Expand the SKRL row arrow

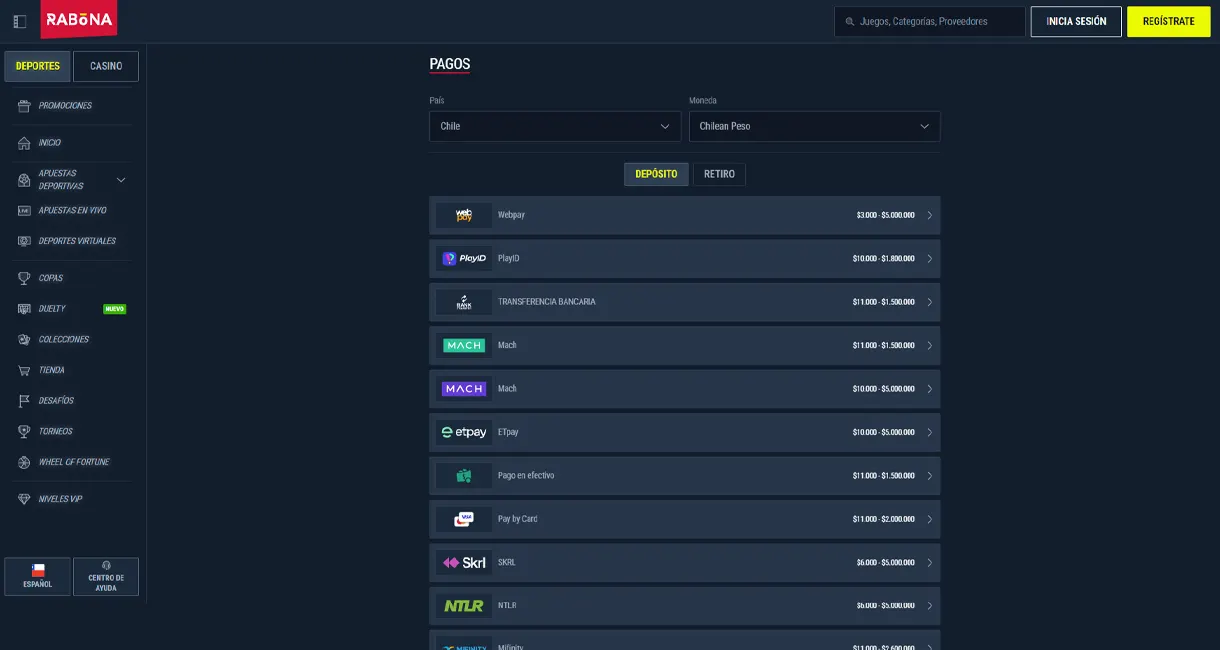click(929, 562)
